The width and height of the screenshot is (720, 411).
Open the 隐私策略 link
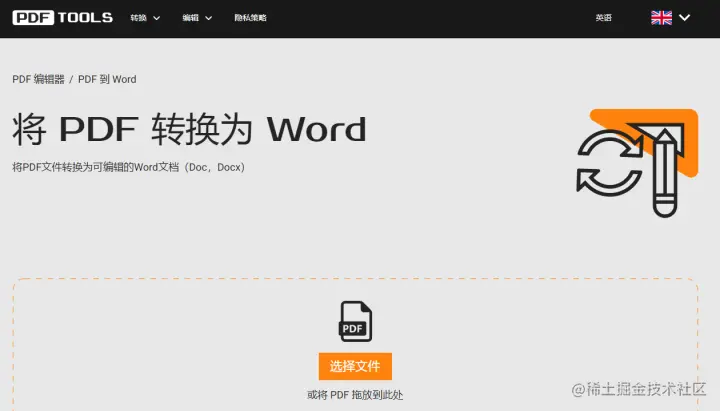click(250, 18)
